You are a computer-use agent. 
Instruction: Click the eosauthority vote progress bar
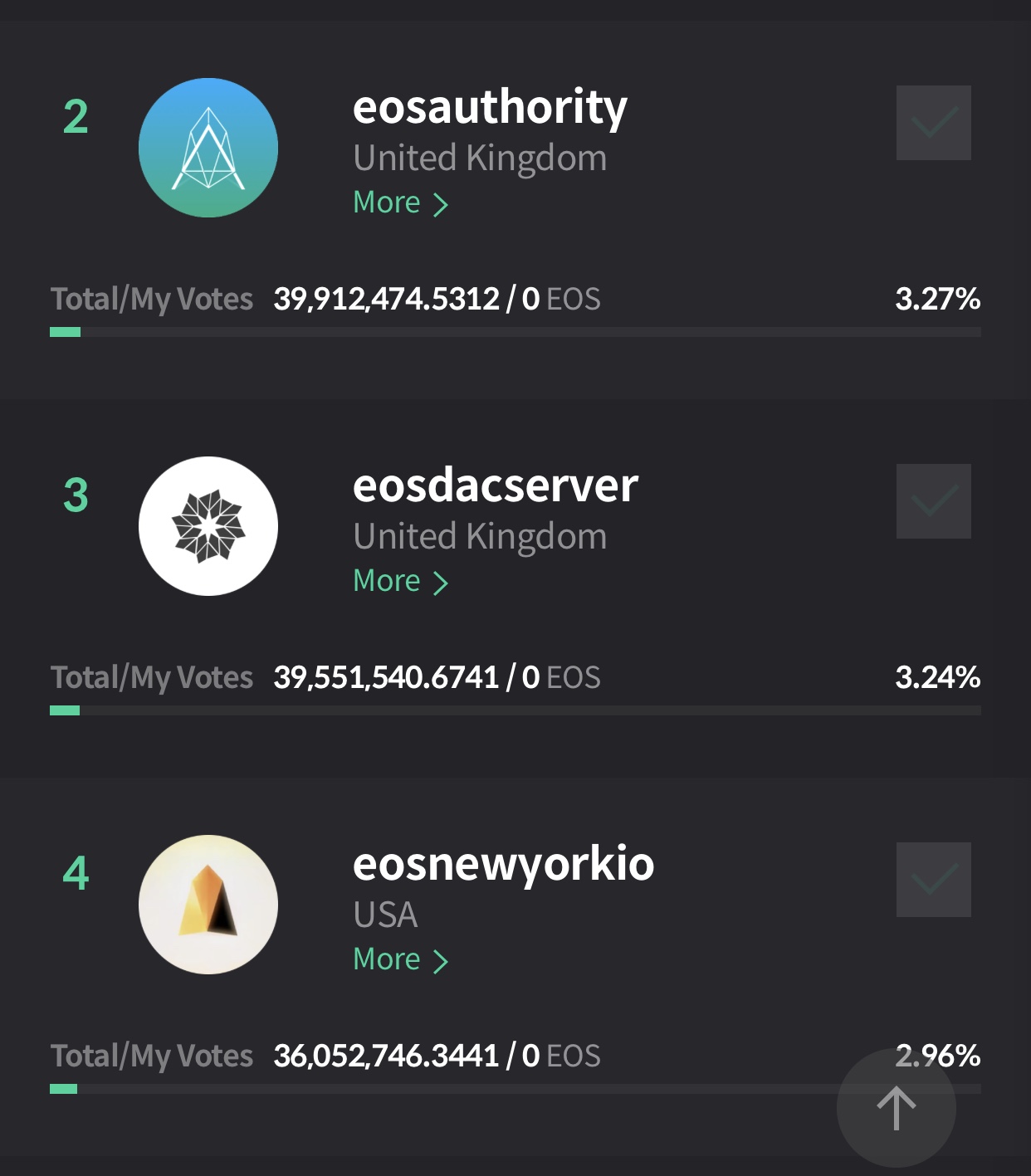click(x=515, y=332)
